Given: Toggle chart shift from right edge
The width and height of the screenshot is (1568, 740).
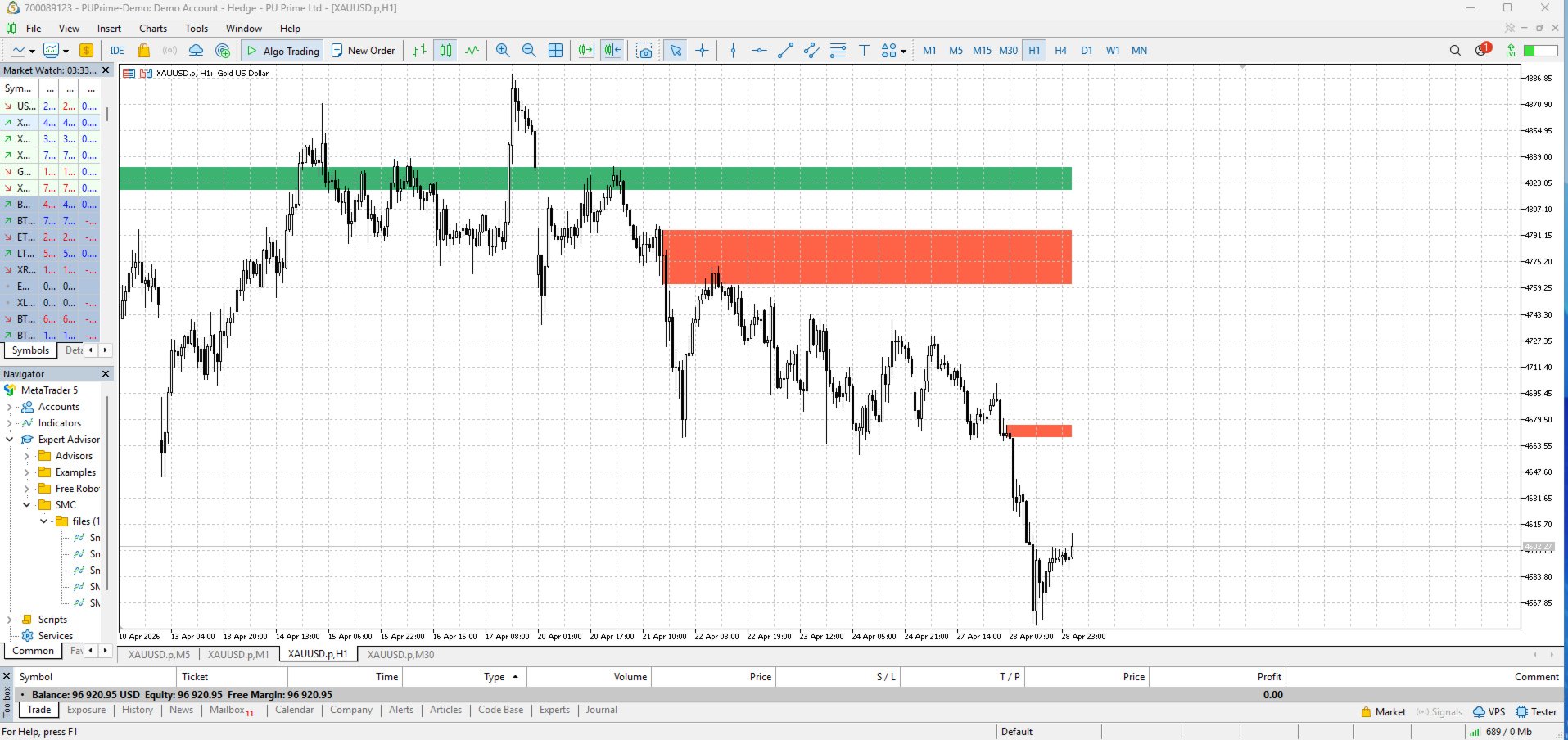Looking at the screenshot, I should [612, 51].
